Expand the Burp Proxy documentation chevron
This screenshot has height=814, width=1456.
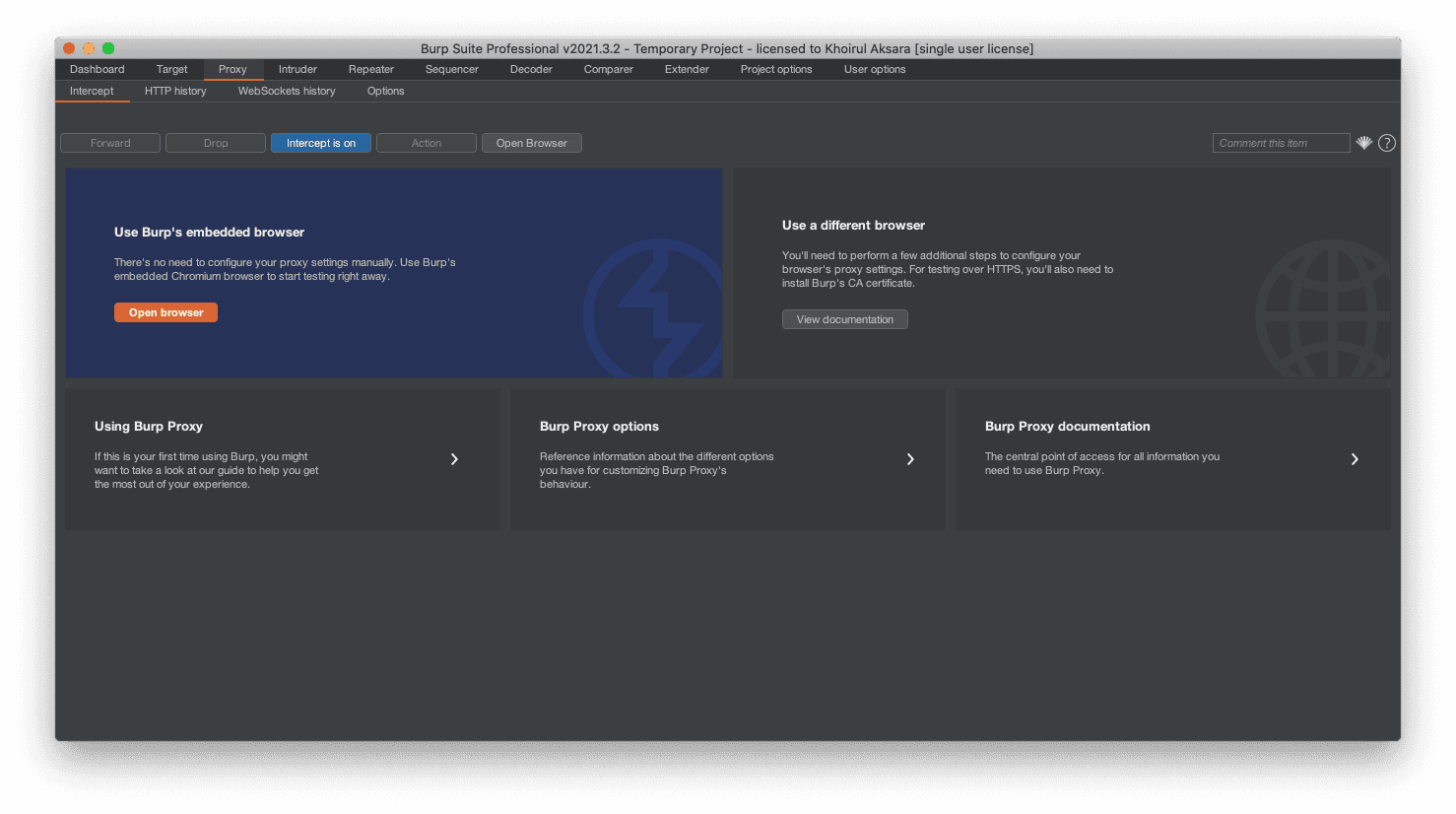[1355, 459]
